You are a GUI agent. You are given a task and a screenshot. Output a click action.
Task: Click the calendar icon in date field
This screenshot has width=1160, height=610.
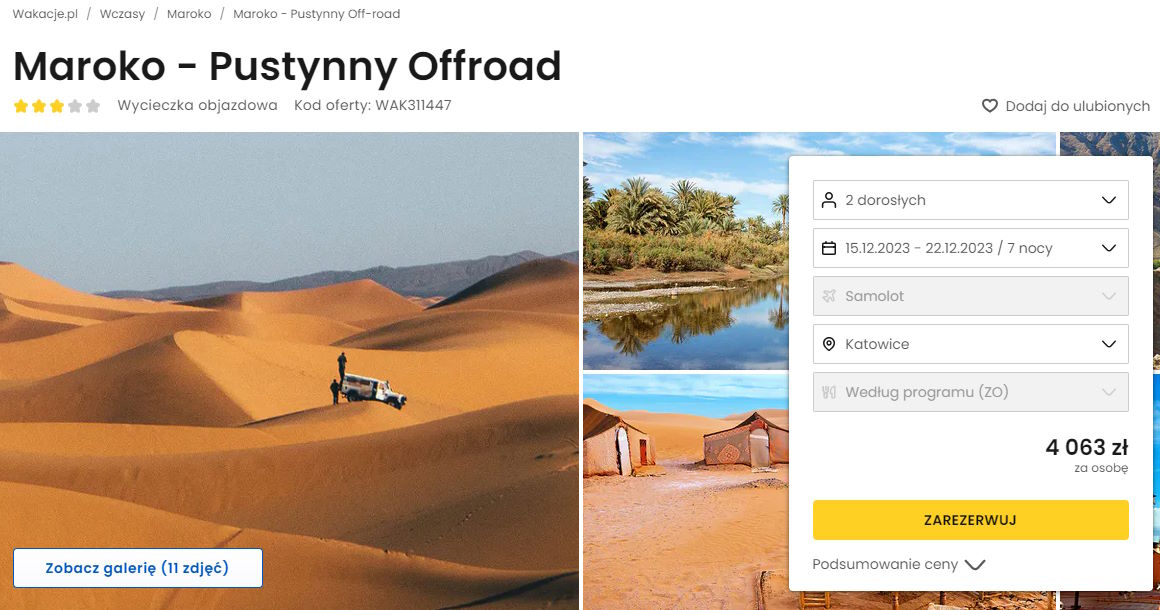click(x=829, y=248)
